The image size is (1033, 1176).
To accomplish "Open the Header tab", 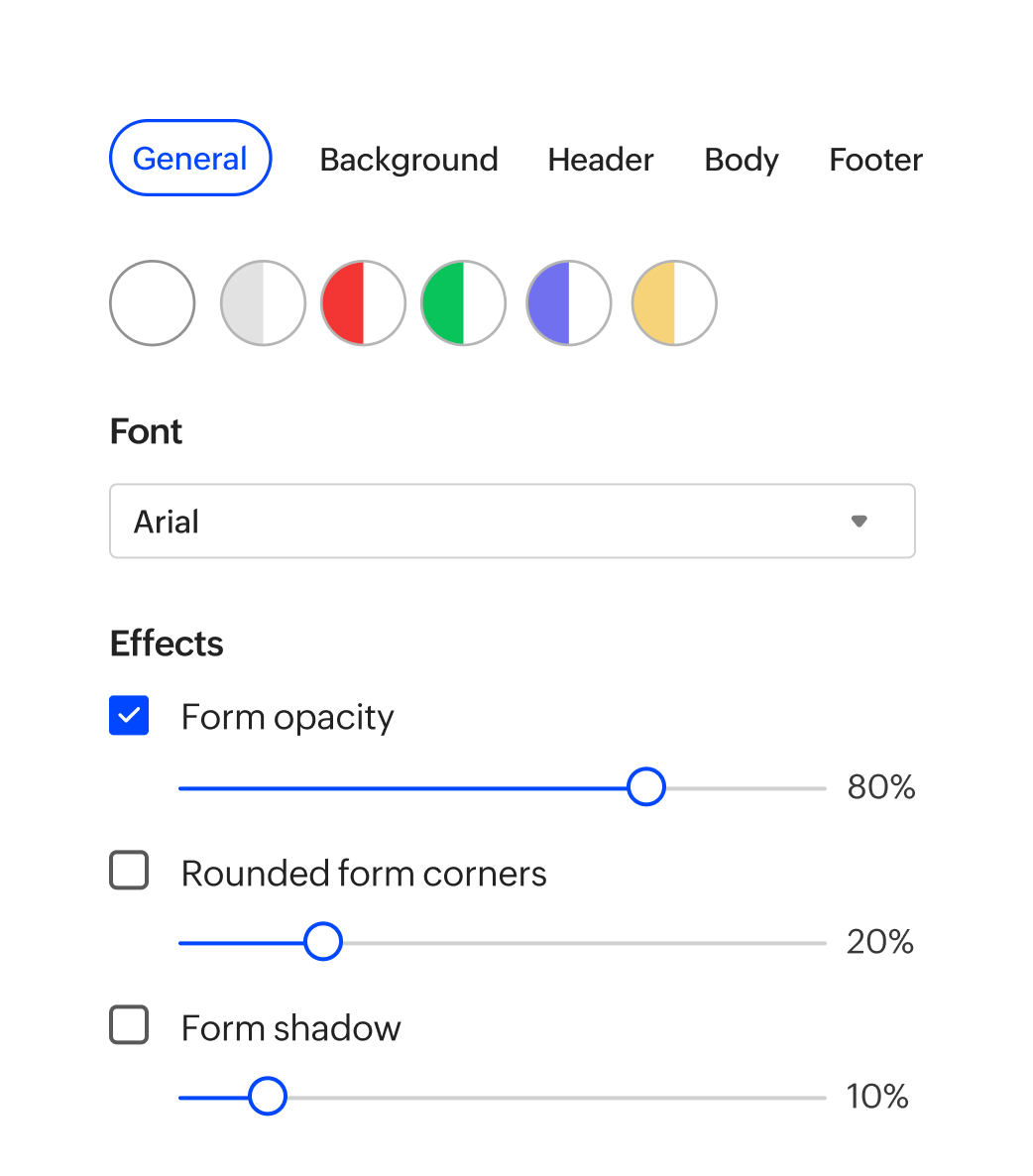I will [601, 160].
